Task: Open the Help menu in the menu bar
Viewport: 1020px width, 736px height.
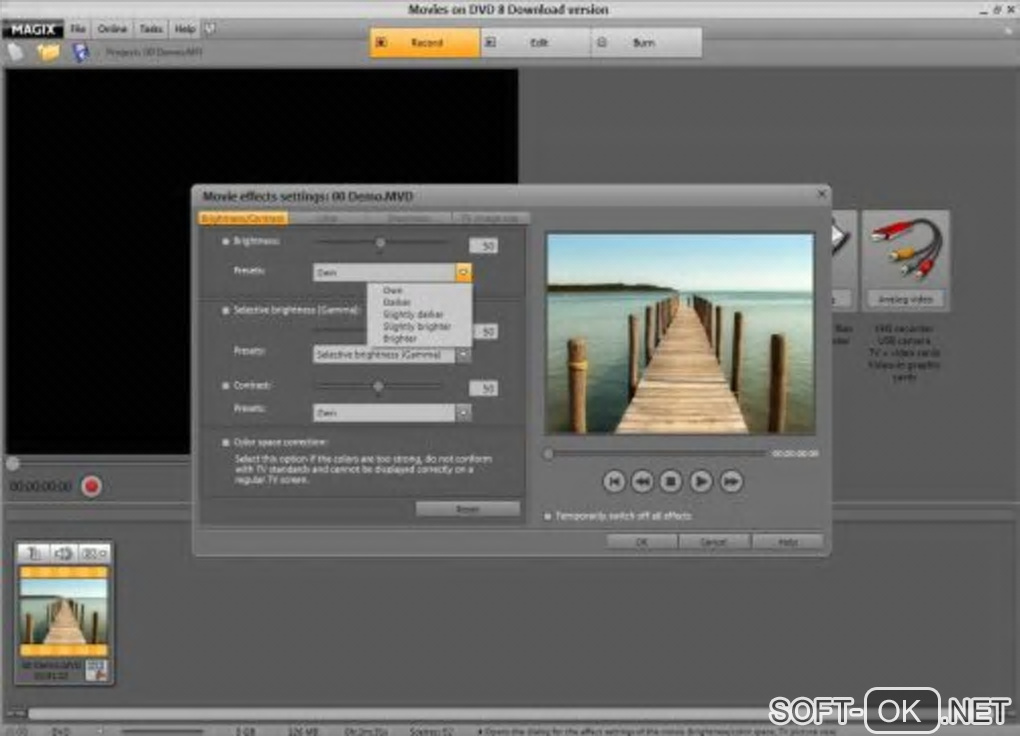Action: (185, 29)
